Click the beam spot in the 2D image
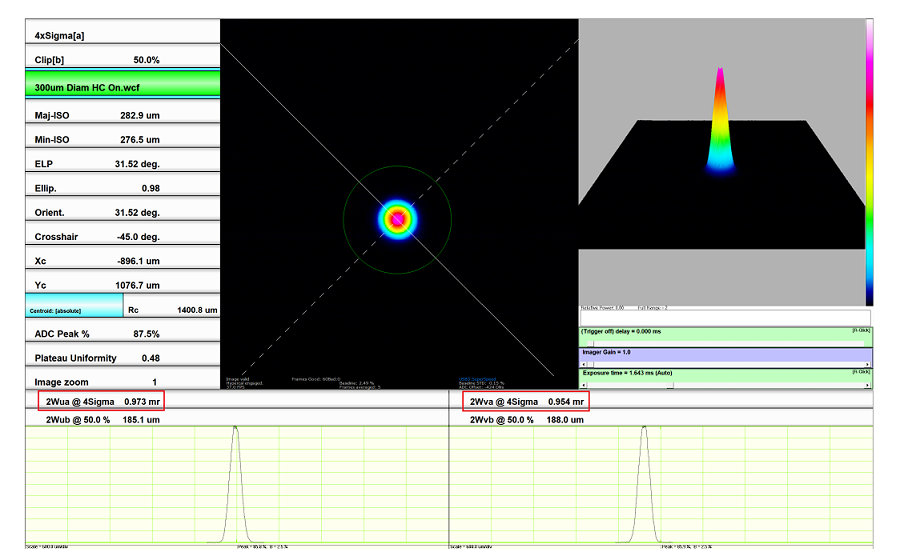This screenshot has height=560, width=900. click(397, 217)
